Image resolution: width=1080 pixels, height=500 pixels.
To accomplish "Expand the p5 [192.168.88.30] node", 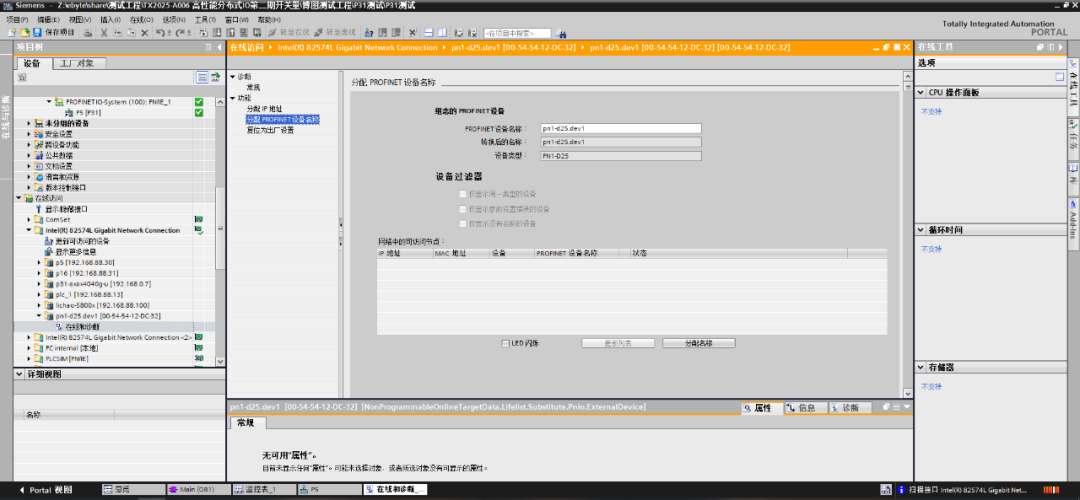I will 39,262.
